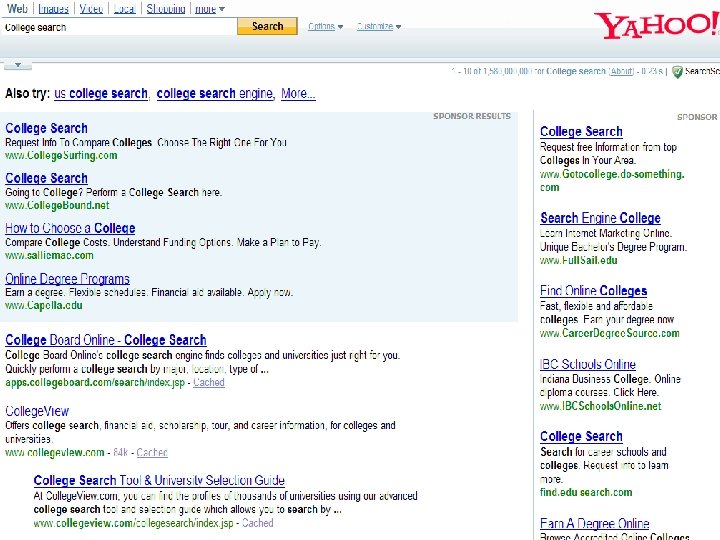
Task: Open the Cached link for the collegeboard result
Action: pyautogui.click(x=209, y=382)
